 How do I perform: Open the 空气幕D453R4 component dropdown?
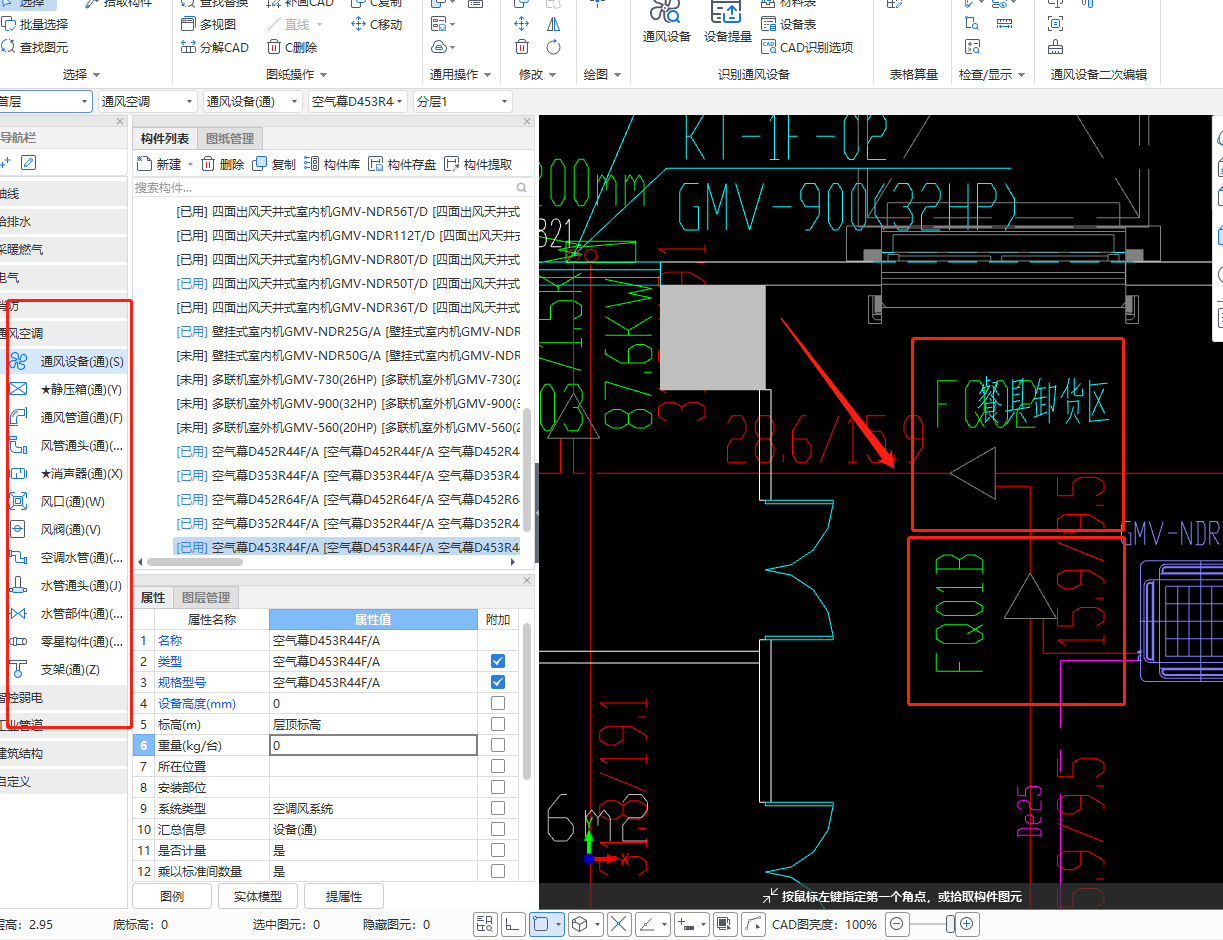click(358, 101)
